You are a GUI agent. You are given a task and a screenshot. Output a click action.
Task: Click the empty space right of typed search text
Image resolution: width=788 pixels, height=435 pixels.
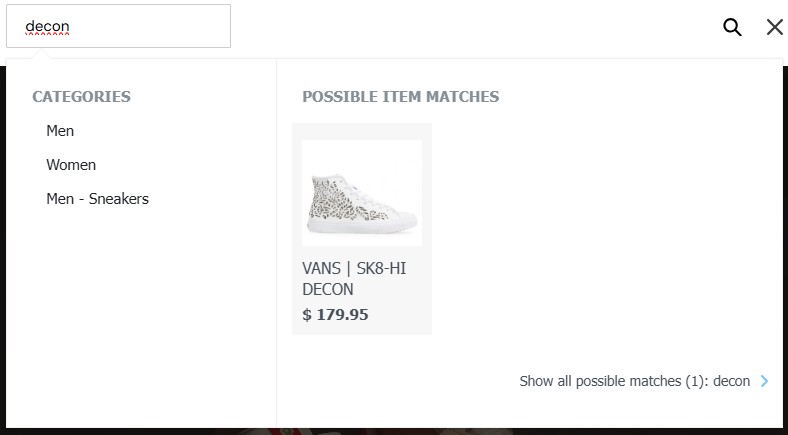point(160,26)
